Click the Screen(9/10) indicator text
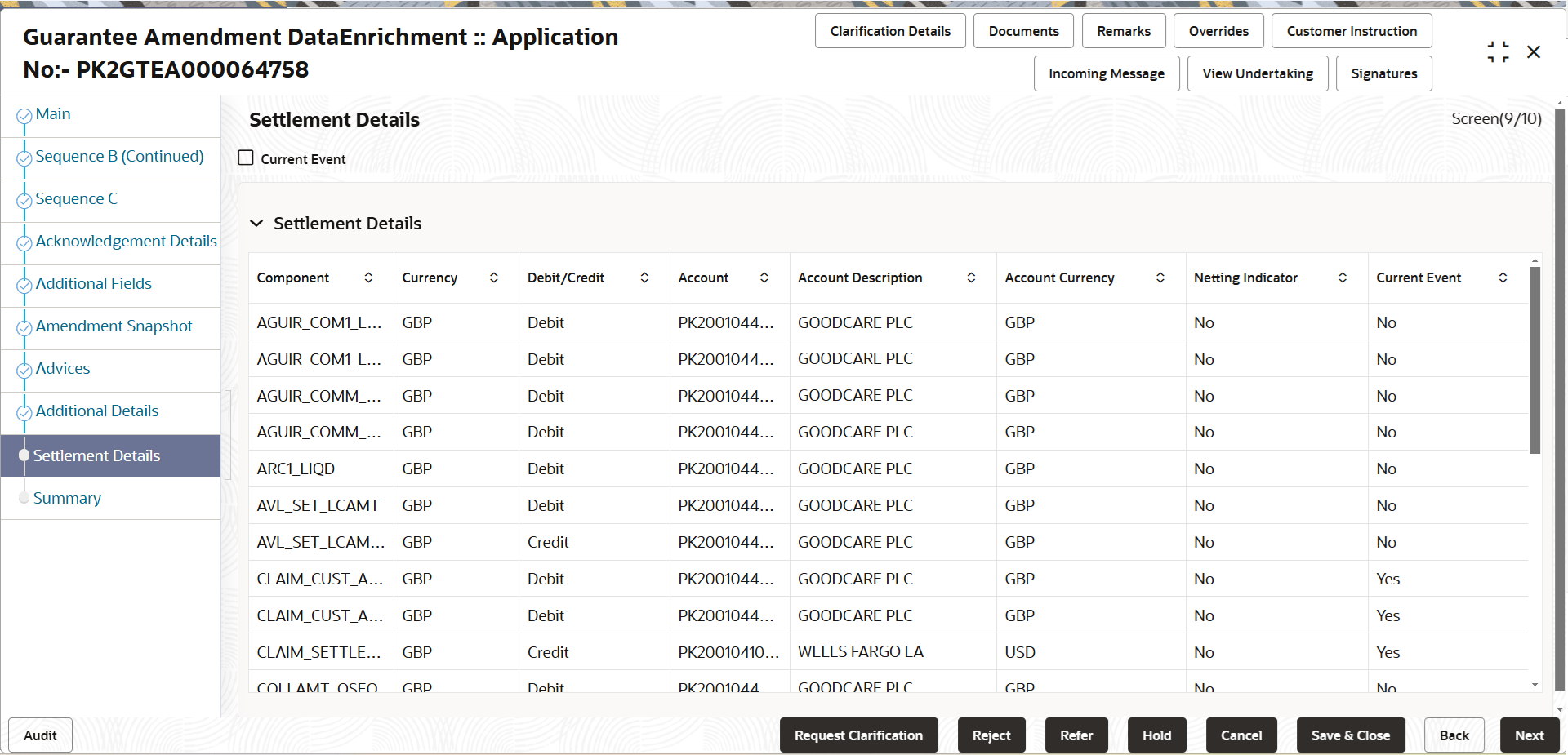The height and width of the screenshot is (755, 1568). click(1496, 118)
